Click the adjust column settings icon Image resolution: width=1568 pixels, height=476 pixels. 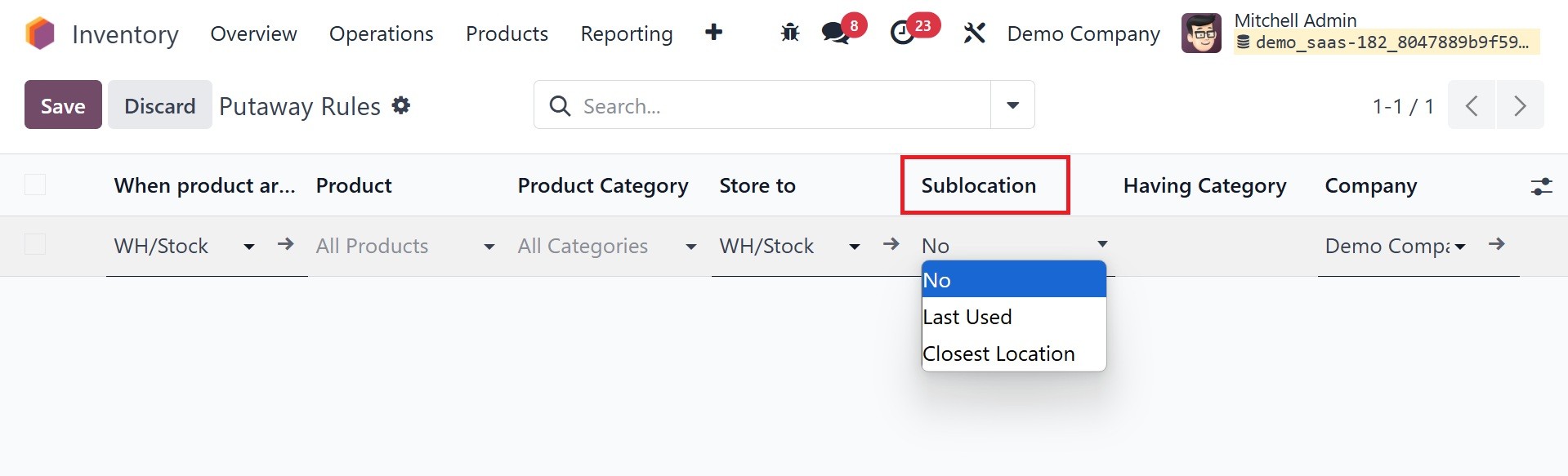[x=1541, y=186]
